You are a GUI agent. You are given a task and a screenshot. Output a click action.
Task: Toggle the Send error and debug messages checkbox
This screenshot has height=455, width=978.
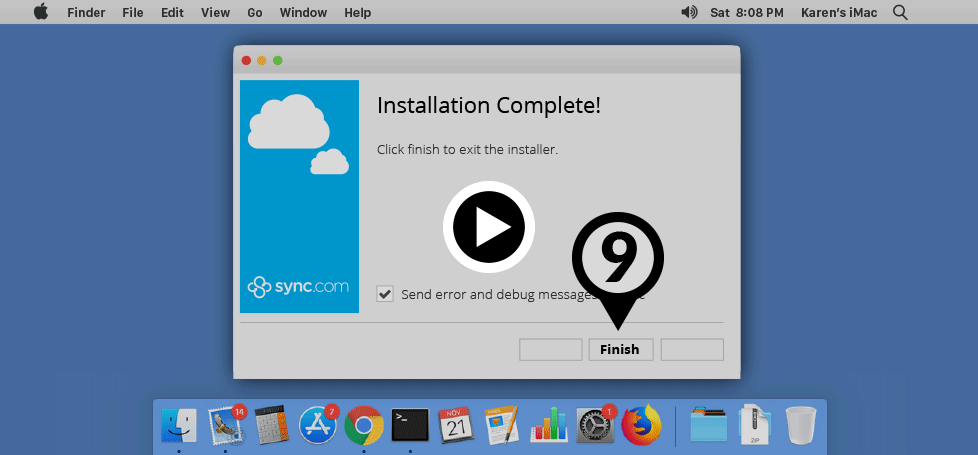click(385, 294)
